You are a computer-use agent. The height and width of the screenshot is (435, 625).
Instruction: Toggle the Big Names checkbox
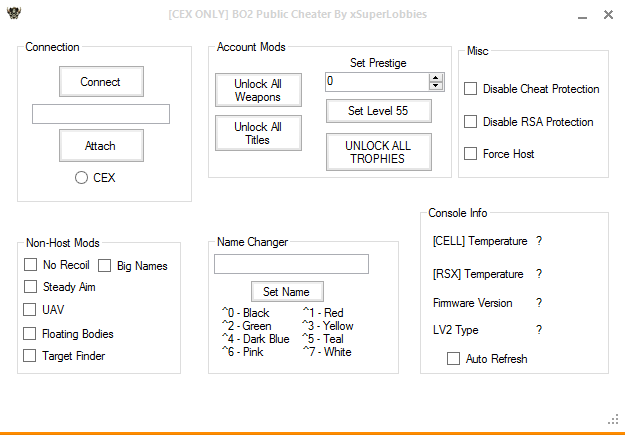coord(104,266)
